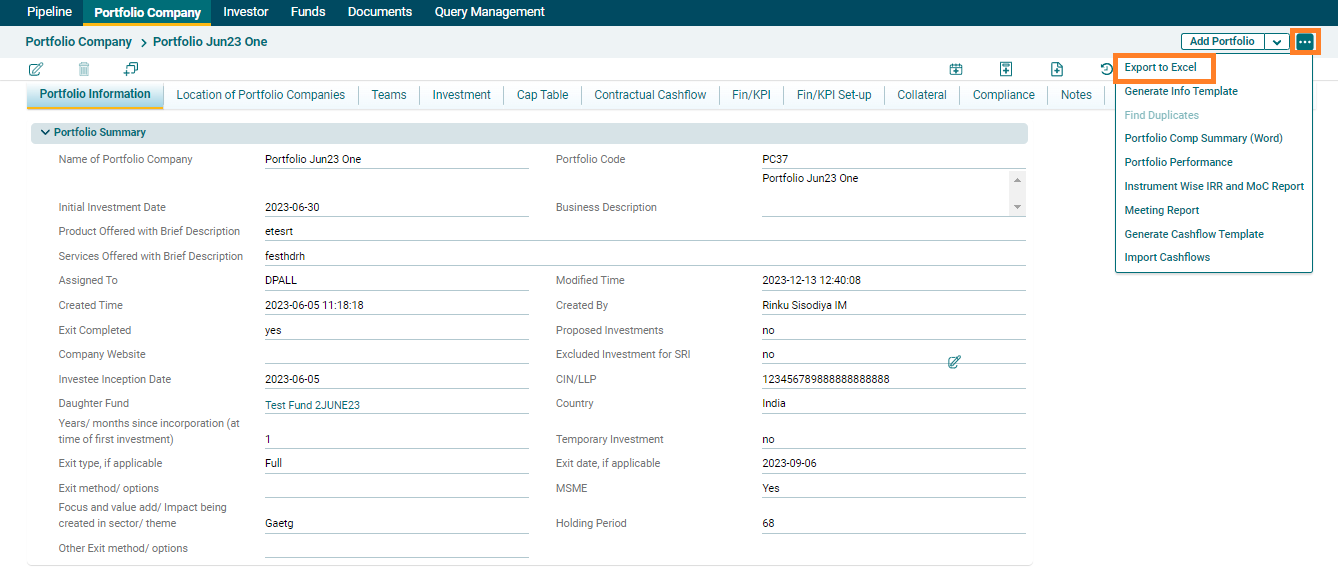
Task: Click the Name of Portfolio Company field
Action: [x=396, y=160]
